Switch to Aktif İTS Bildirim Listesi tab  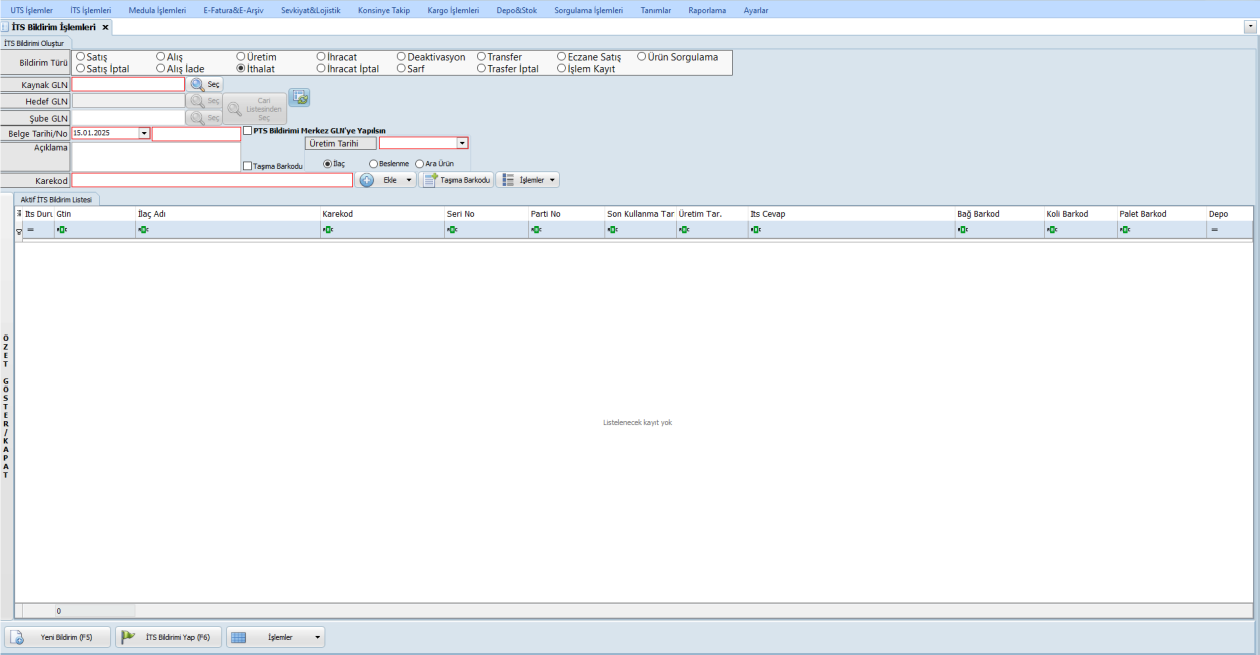coord(56,199)
